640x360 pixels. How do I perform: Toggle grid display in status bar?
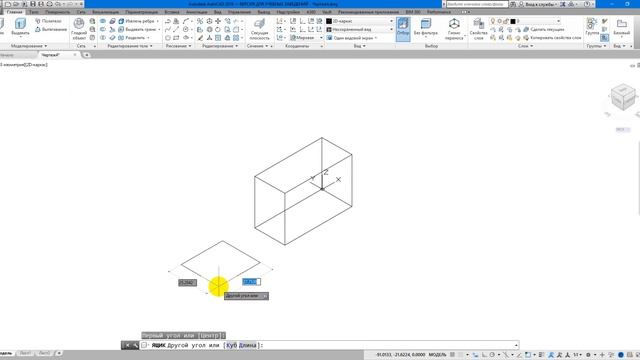point(452,355)
